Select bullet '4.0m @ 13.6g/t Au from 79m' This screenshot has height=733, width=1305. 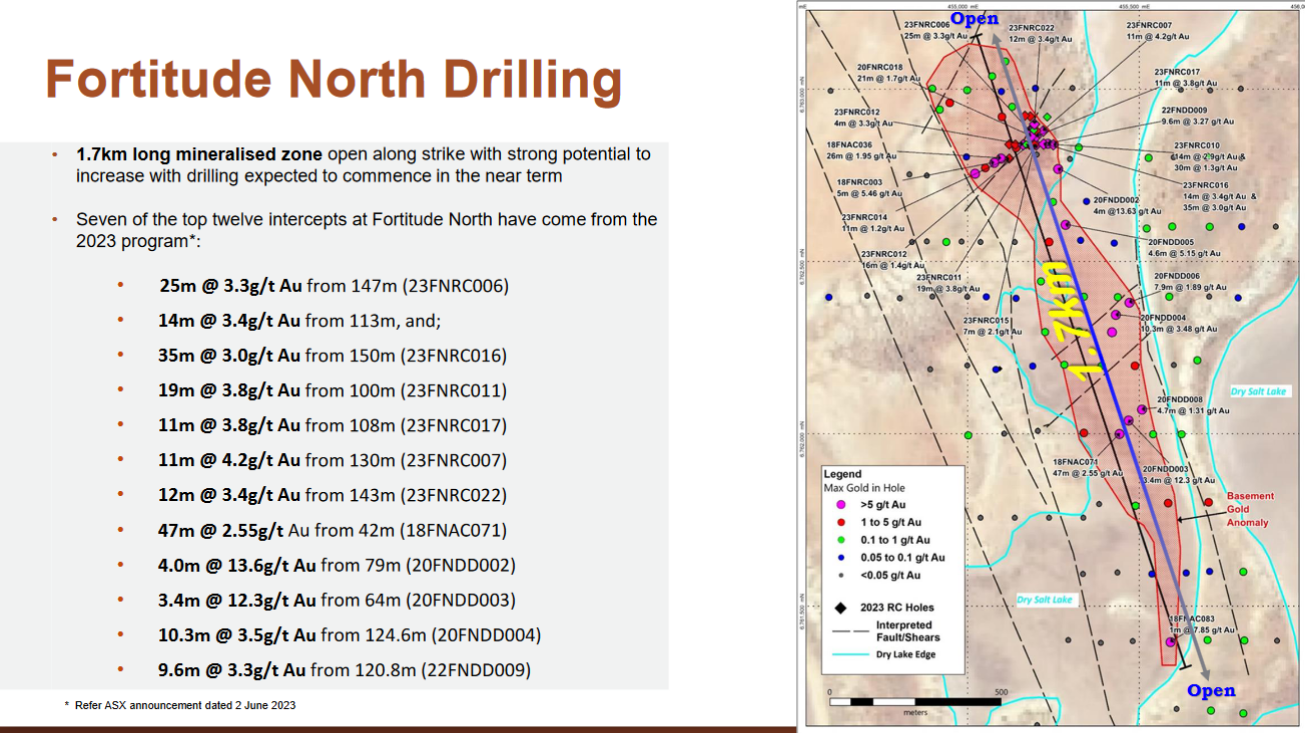coord(337,566)
